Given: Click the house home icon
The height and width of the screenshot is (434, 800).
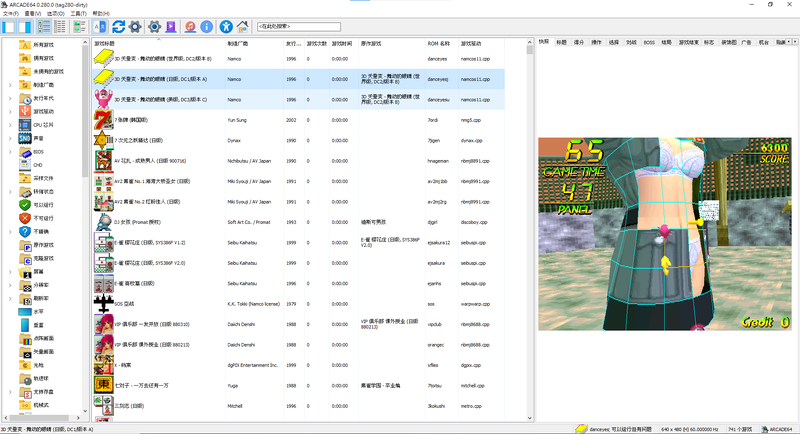Looking at the screenshot, I should [x=242, y=27].
